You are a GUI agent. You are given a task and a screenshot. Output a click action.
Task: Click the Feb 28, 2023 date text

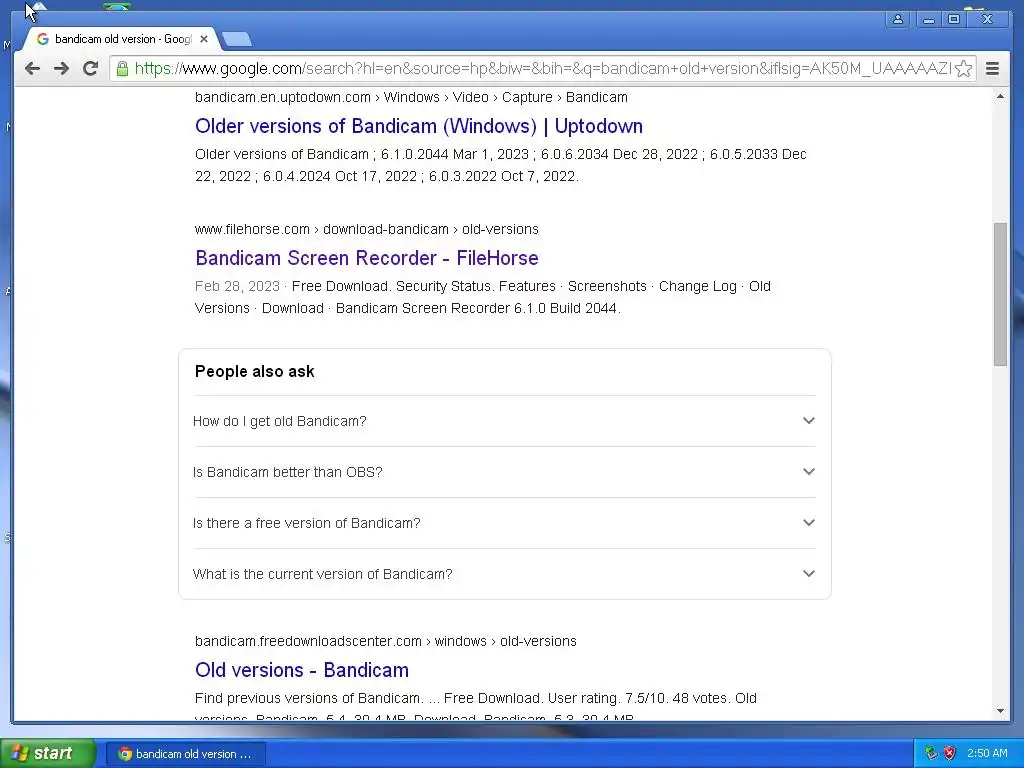tap(237, 287)
